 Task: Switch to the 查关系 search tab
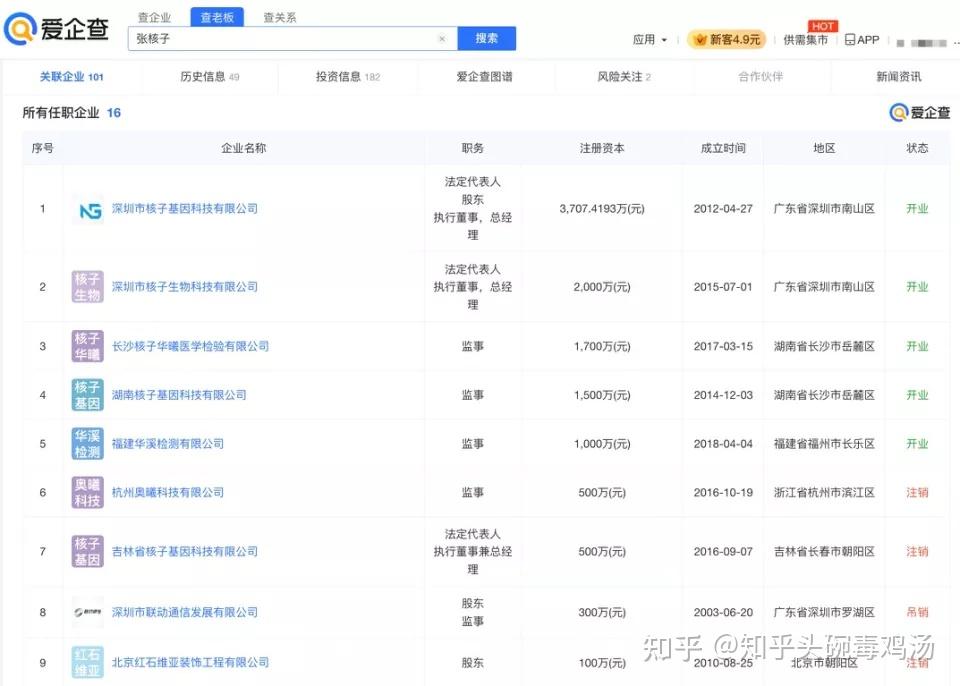pos(280,17)
